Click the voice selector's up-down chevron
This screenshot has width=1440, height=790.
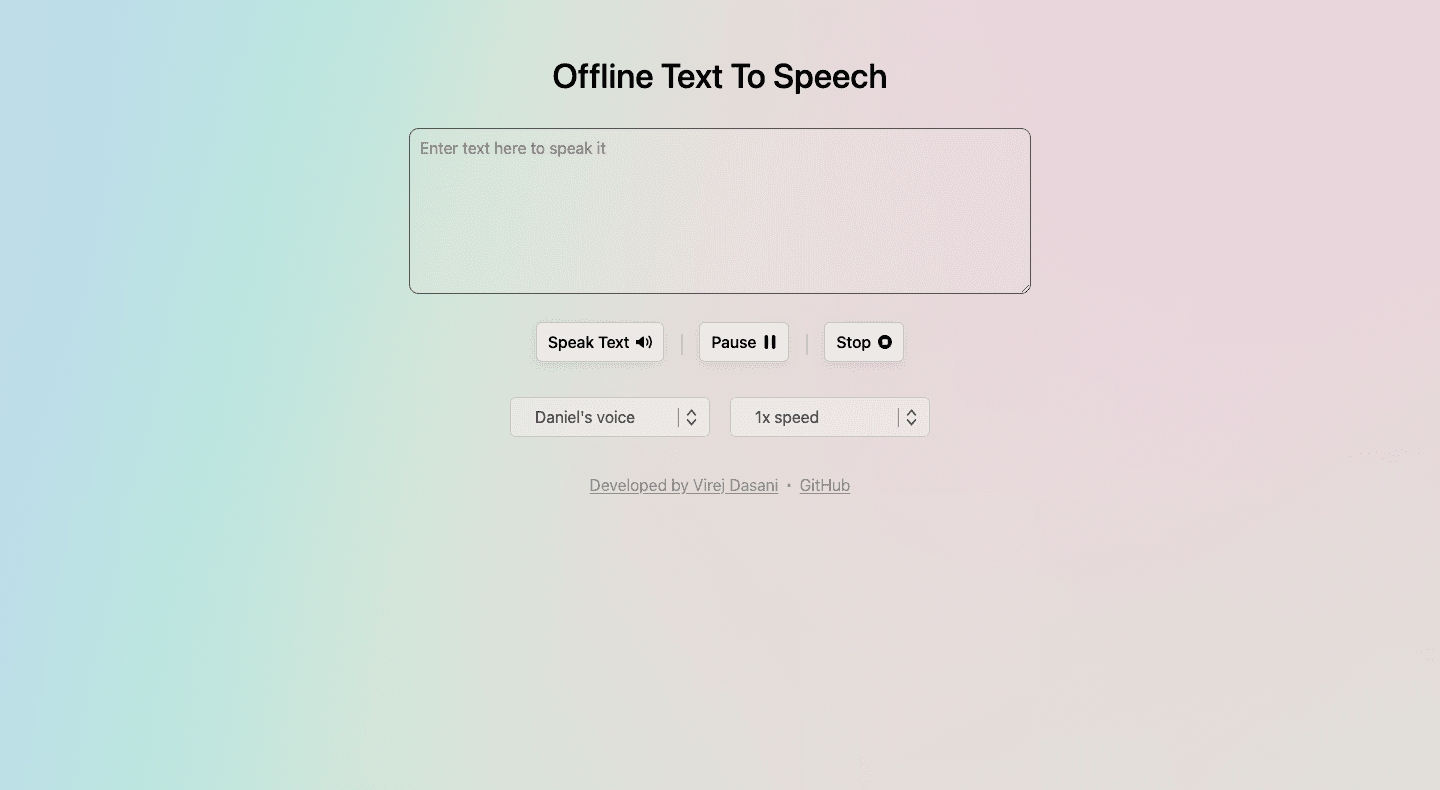click(x=691, y=417)
